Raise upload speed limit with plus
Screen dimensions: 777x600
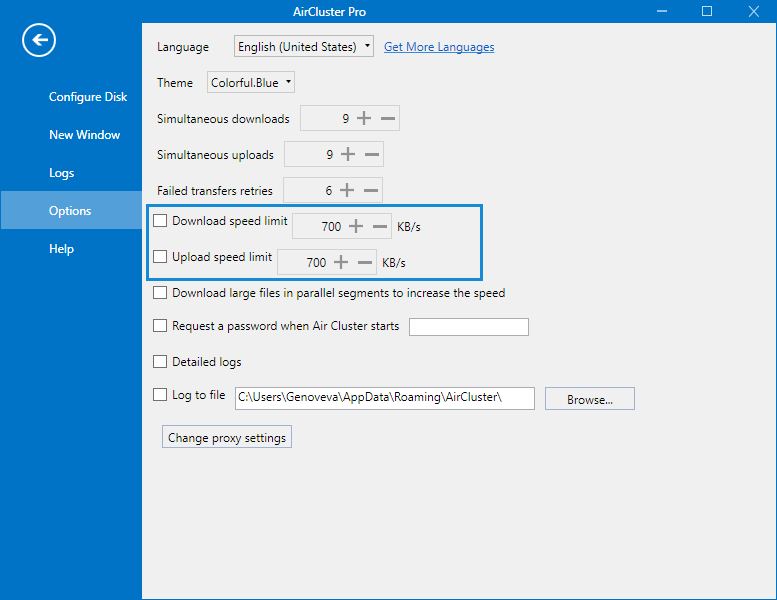[341, 262]
